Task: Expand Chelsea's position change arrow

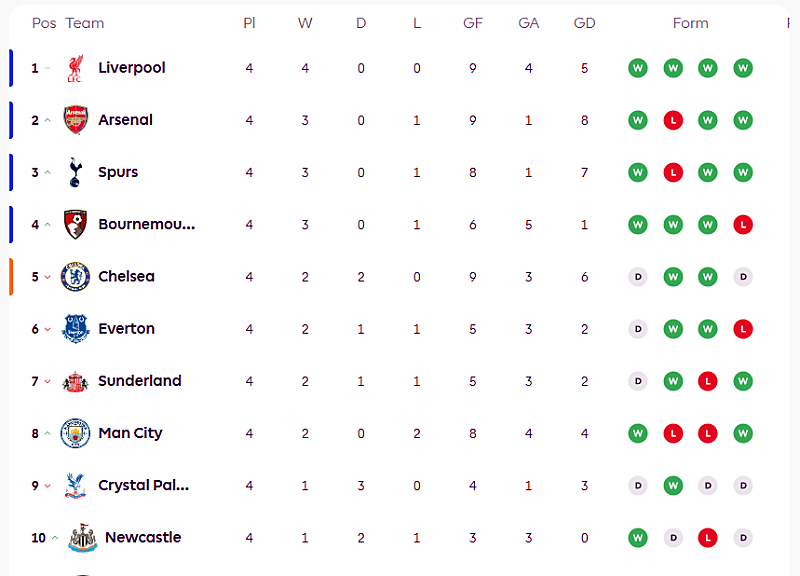Action: click(x=48, y=277)
